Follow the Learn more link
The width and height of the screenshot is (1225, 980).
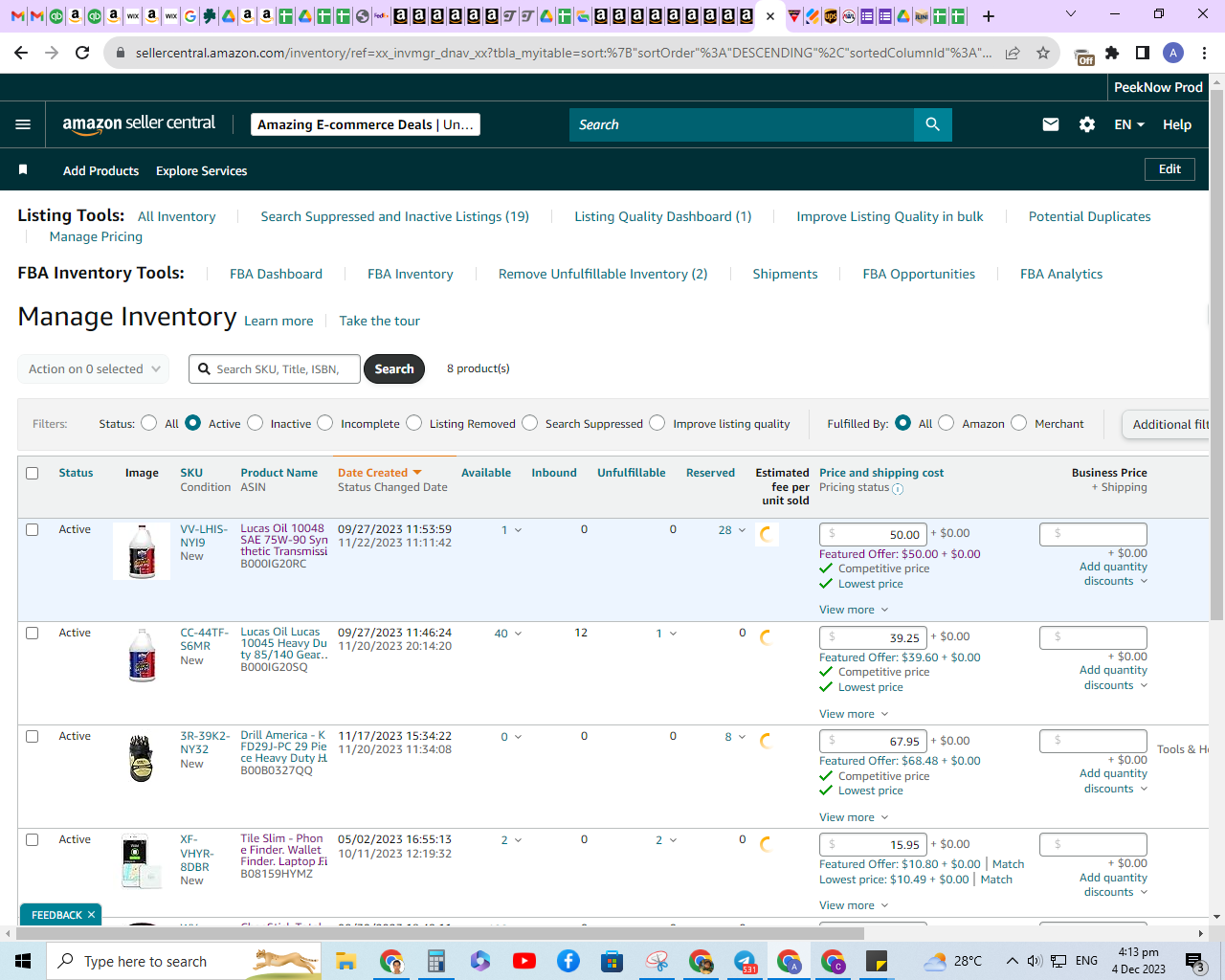(278, 321)
